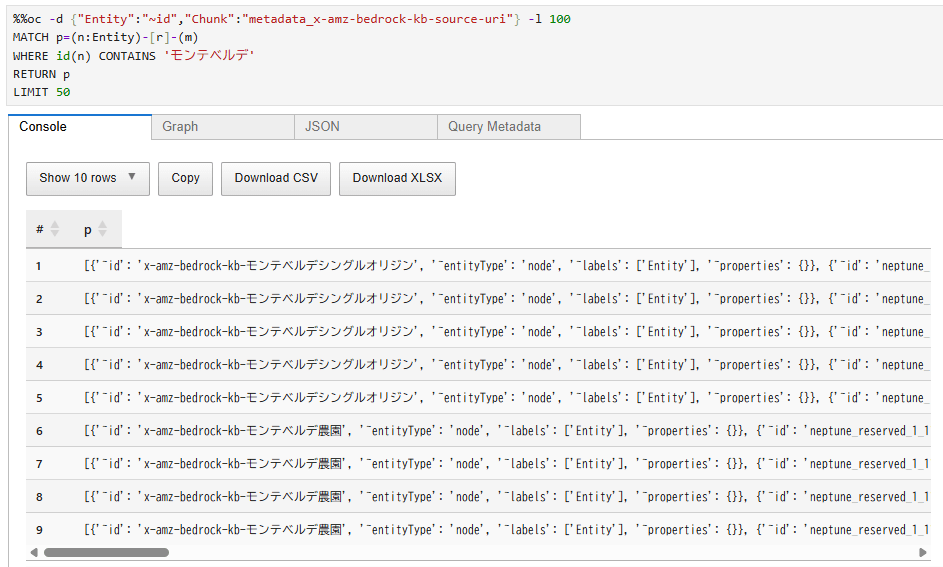Select result row 9

(478, 530)
